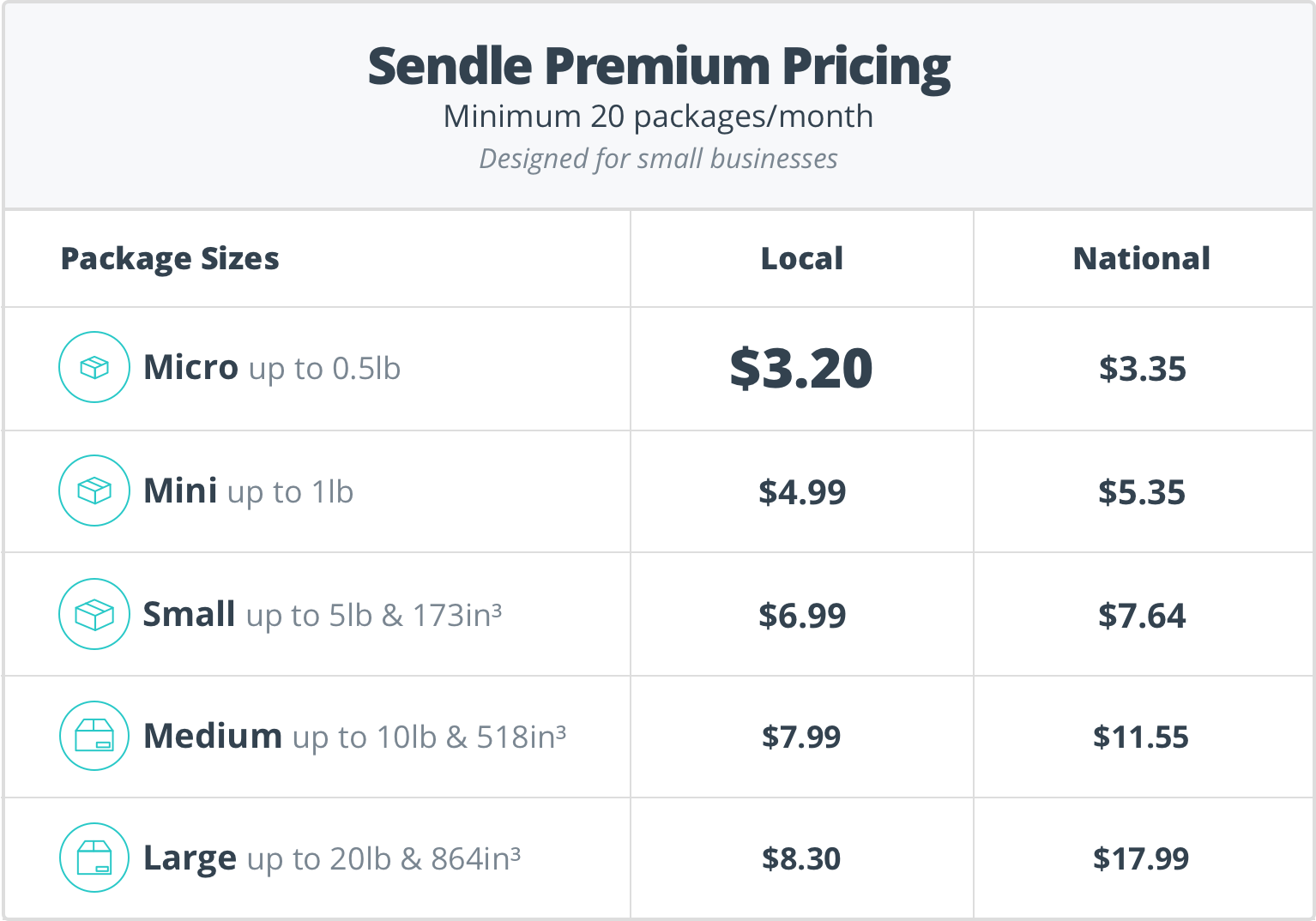
Task: Click the $3.20 Micro local price
Action: pyautogui.click(x=801, y=369)
